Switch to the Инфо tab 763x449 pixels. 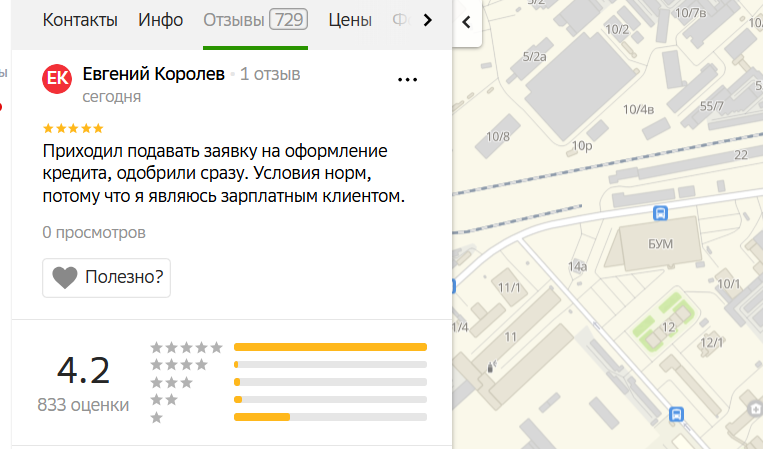161,20
